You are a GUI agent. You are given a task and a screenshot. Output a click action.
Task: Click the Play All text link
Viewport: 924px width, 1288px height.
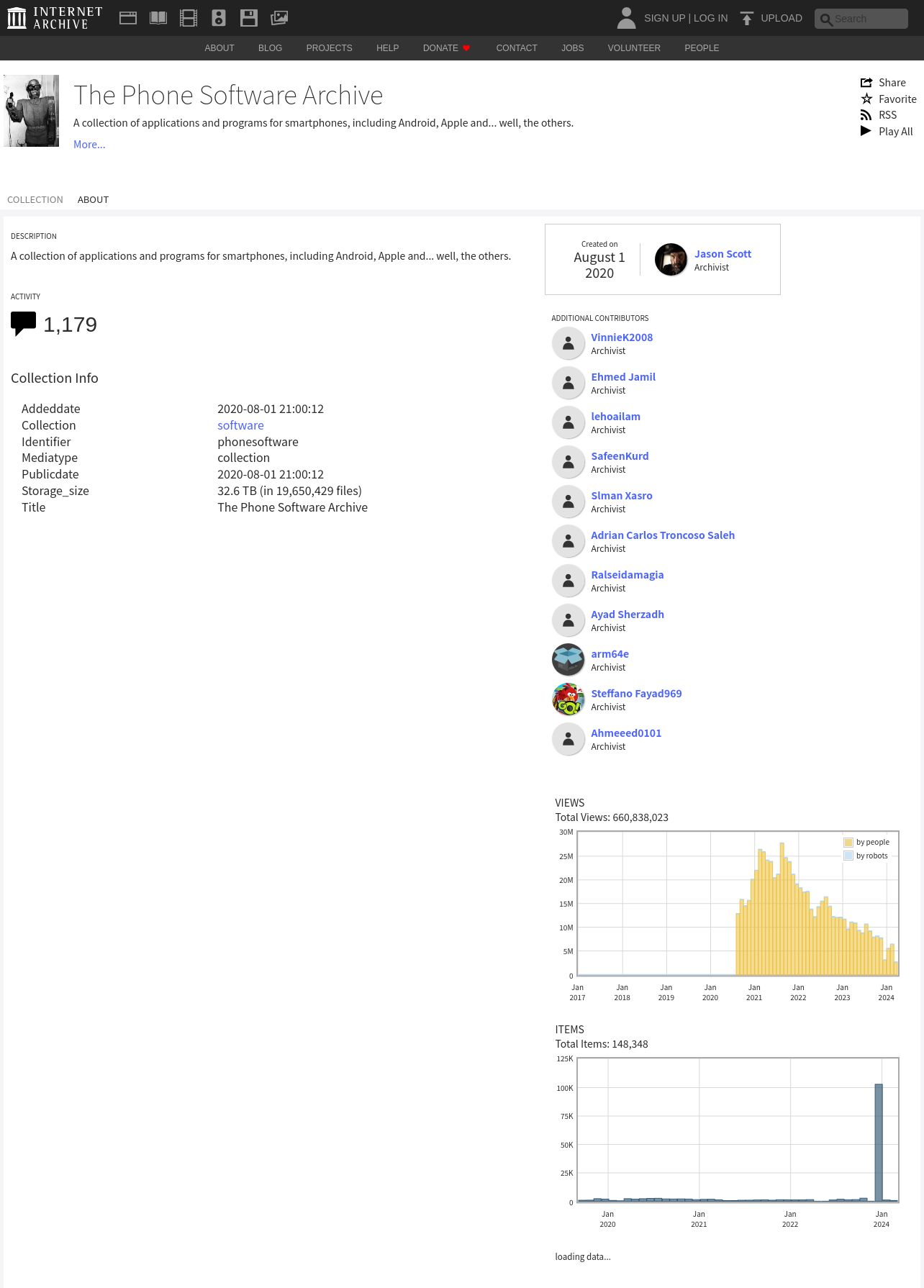(x=896, y=132)
